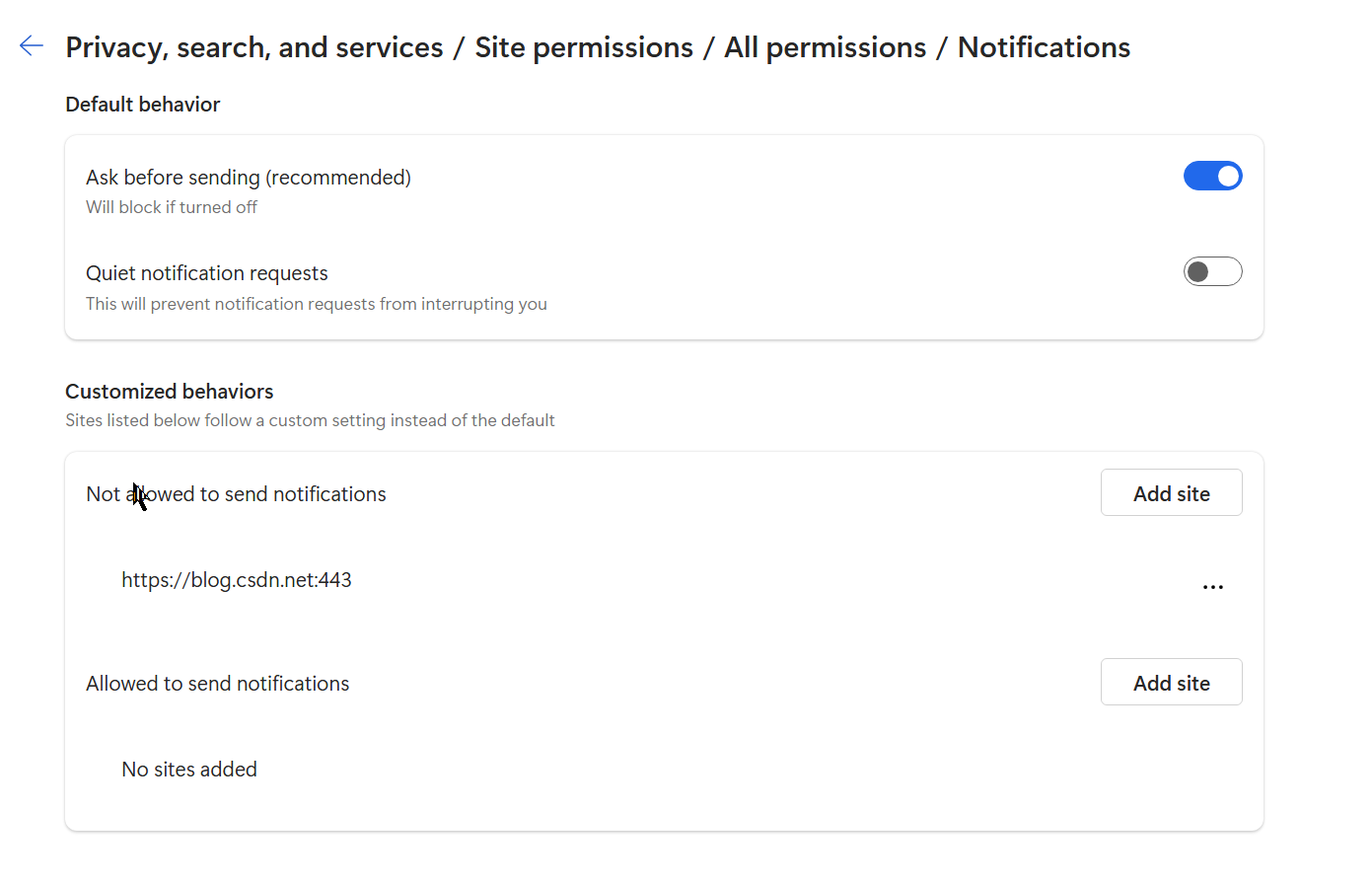This screenshot has height=883, width=1372.
Task: Click the Quiet notification requests label
Action: coord(207,273)
